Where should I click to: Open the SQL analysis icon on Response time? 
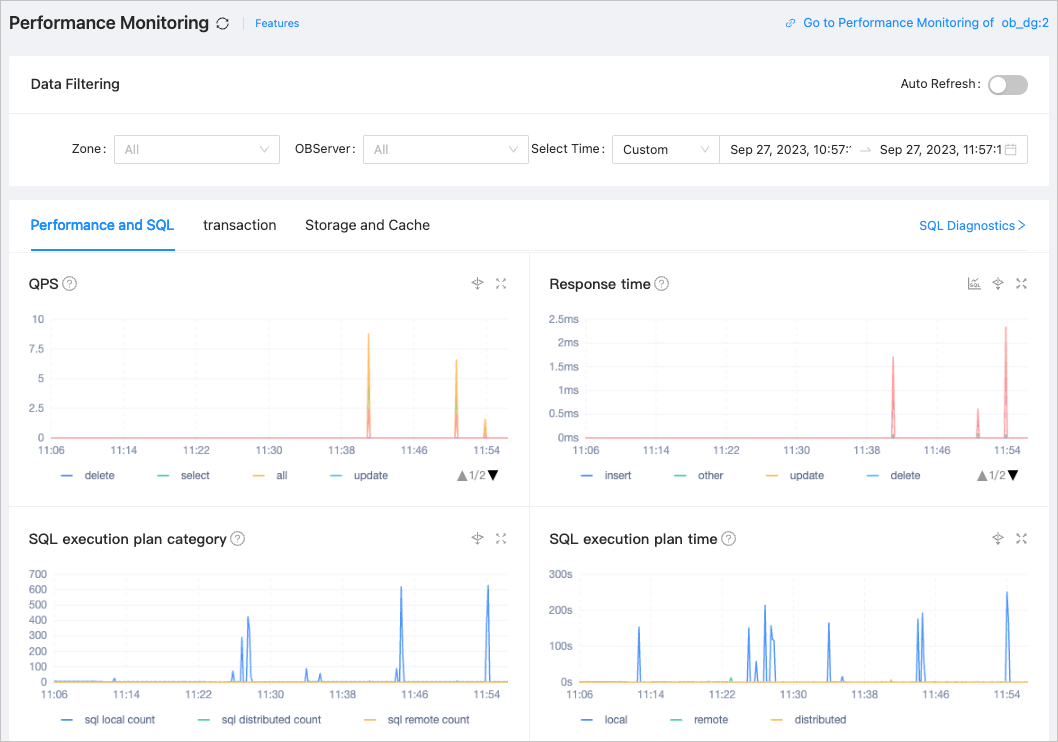[x=974, y=284]
